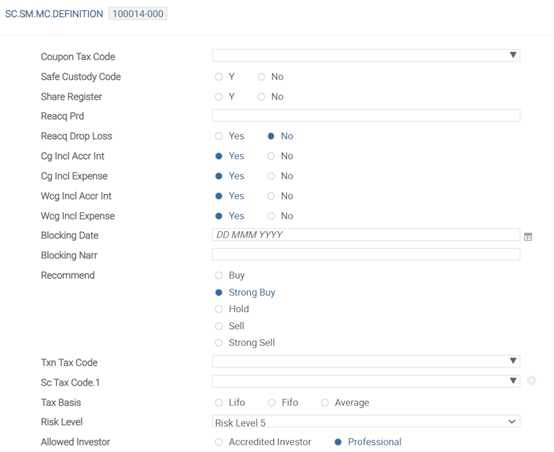Select Strong Sell under Recommend
The height and width of the screenshot is (452, 554).
[x=219, y=342]
